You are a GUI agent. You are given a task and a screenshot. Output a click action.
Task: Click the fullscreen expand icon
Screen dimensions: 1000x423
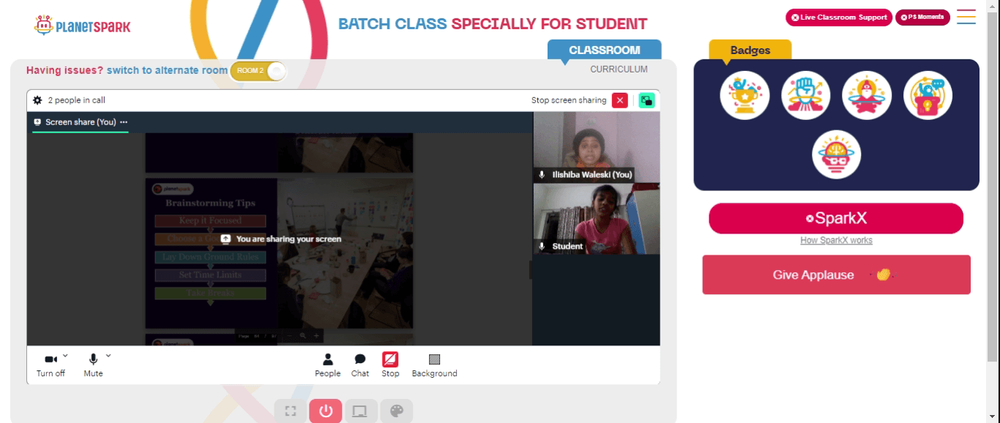click(x=290, y=412)
